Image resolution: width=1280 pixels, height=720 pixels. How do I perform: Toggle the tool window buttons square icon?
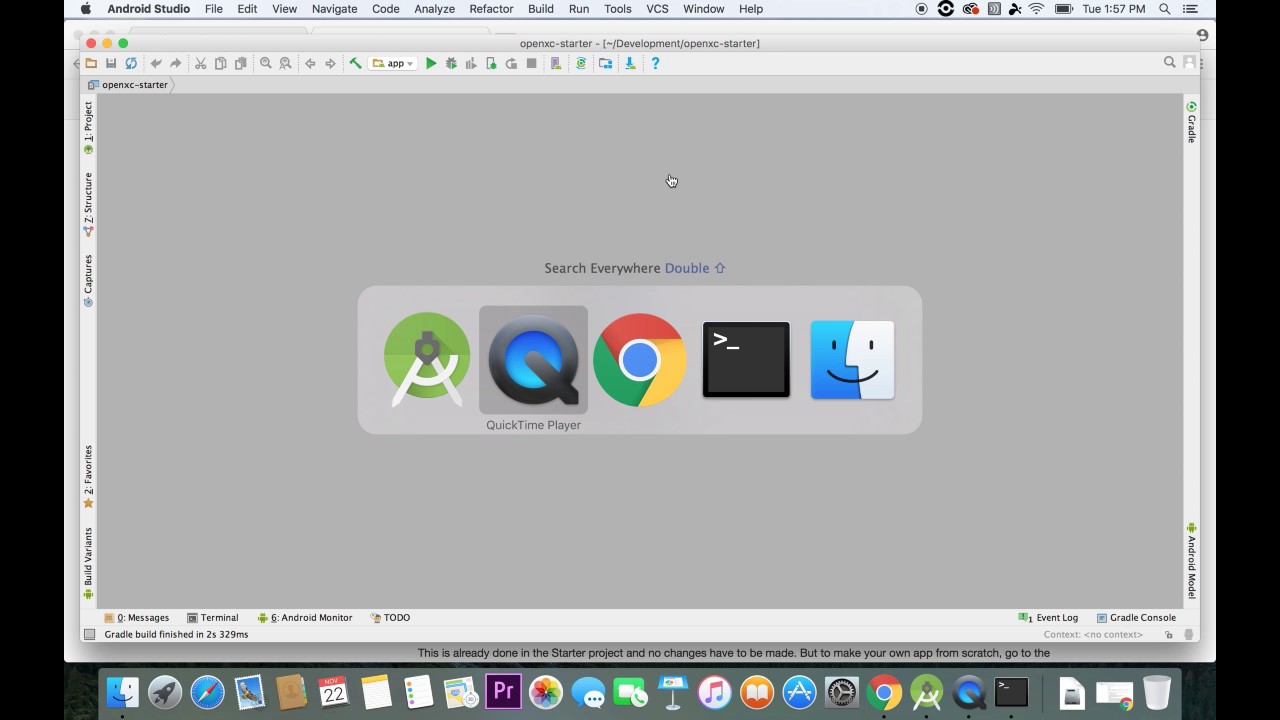point(89,635)
